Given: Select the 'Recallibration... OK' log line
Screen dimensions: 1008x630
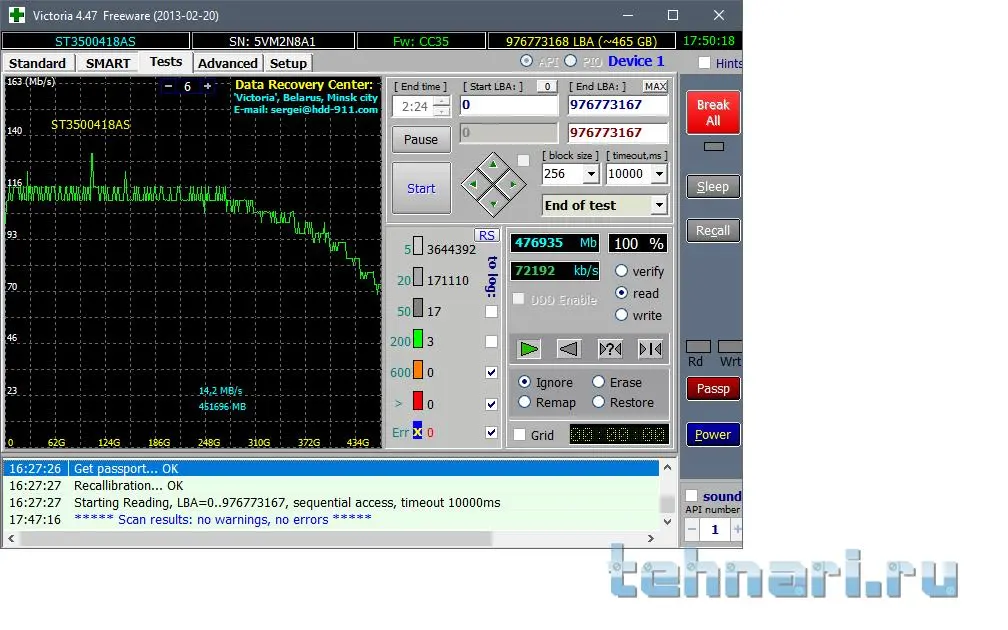Looking at the screenshot, I should 331,485.
